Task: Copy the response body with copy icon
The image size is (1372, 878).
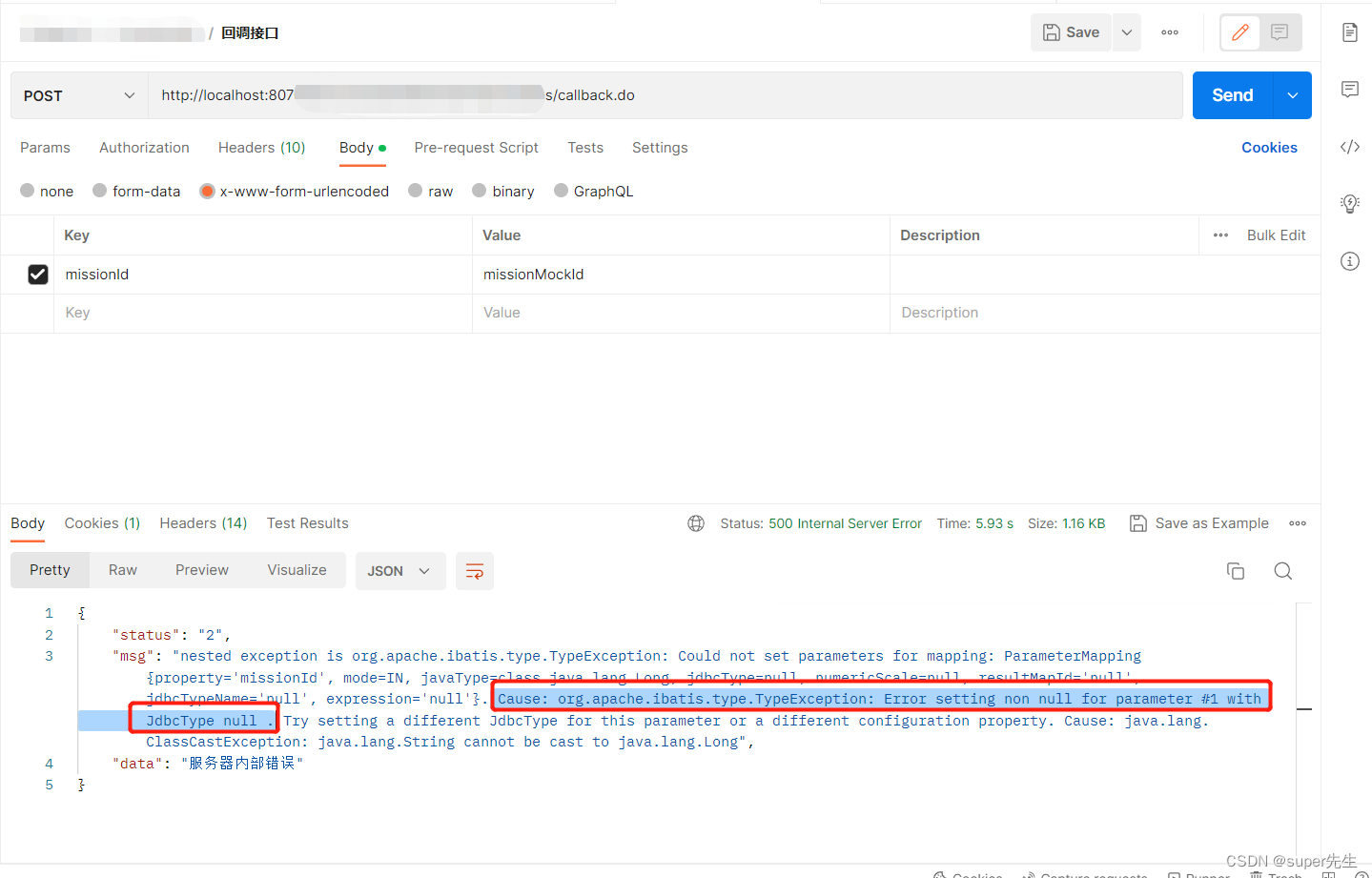Action: (x=1236, y=571)
